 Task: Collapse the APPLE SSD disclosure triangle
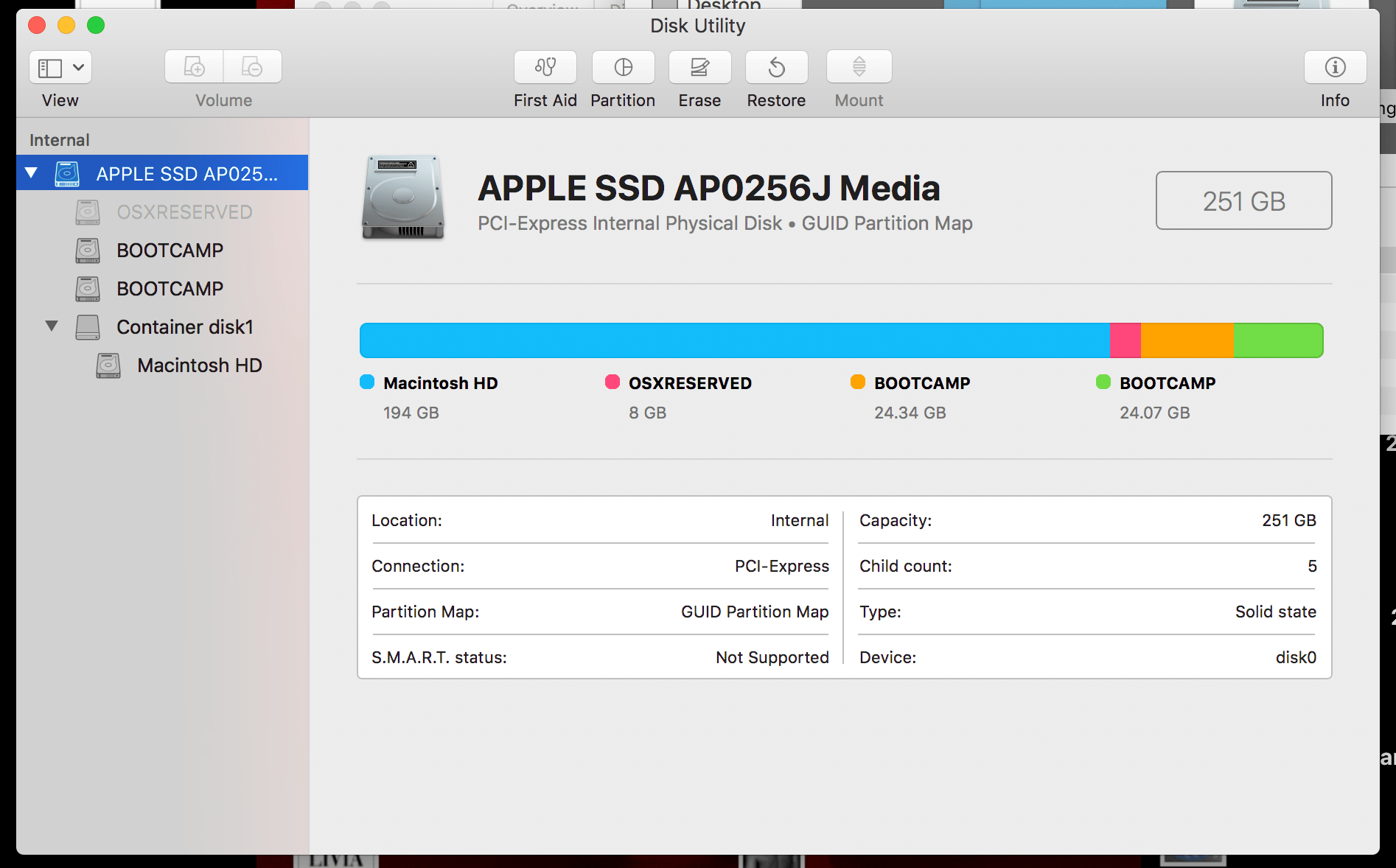(x=30, y=172)
